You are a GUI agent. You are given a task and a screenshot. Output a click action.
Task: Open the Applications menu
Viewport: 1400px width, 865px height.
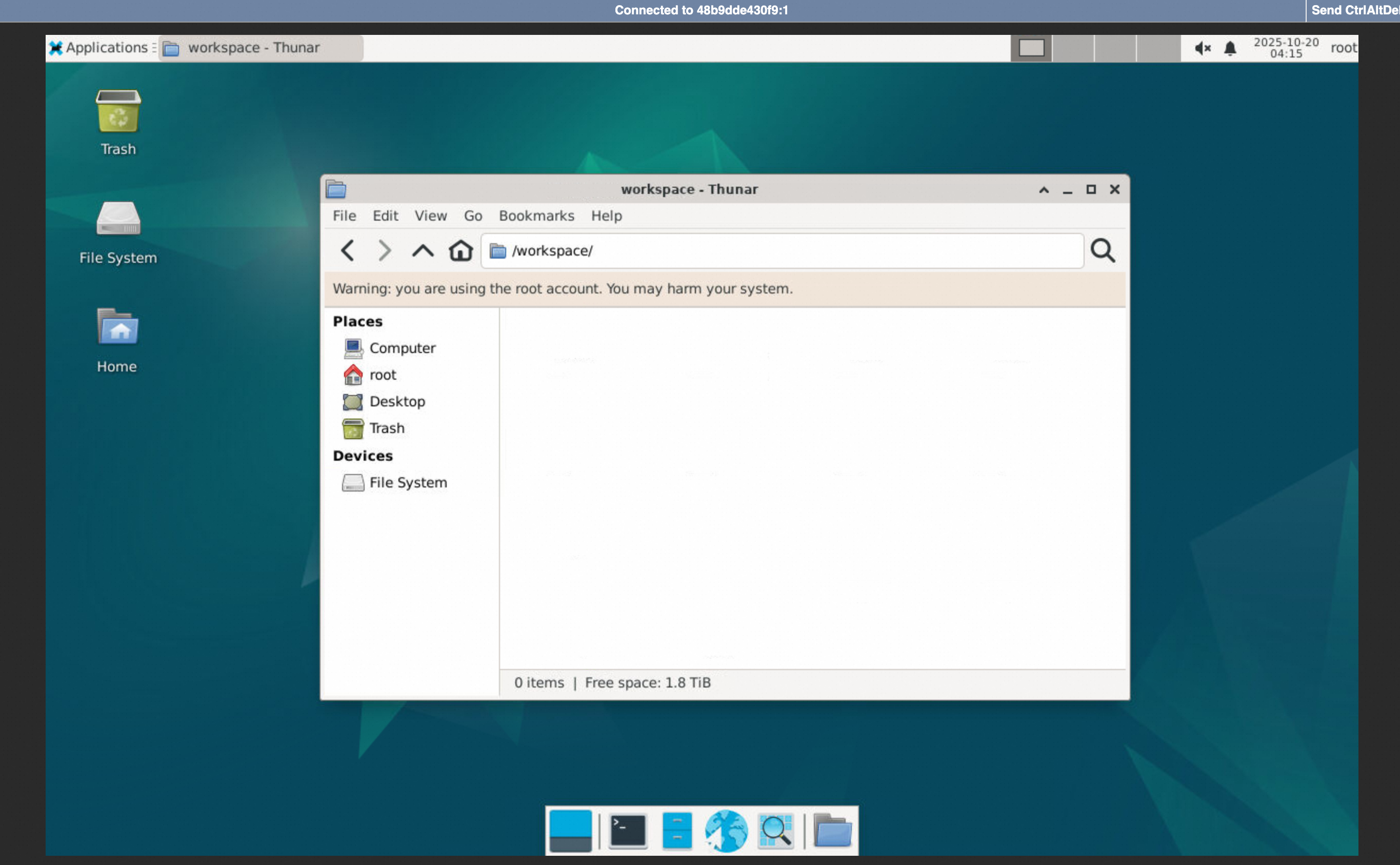click(99, 48)
